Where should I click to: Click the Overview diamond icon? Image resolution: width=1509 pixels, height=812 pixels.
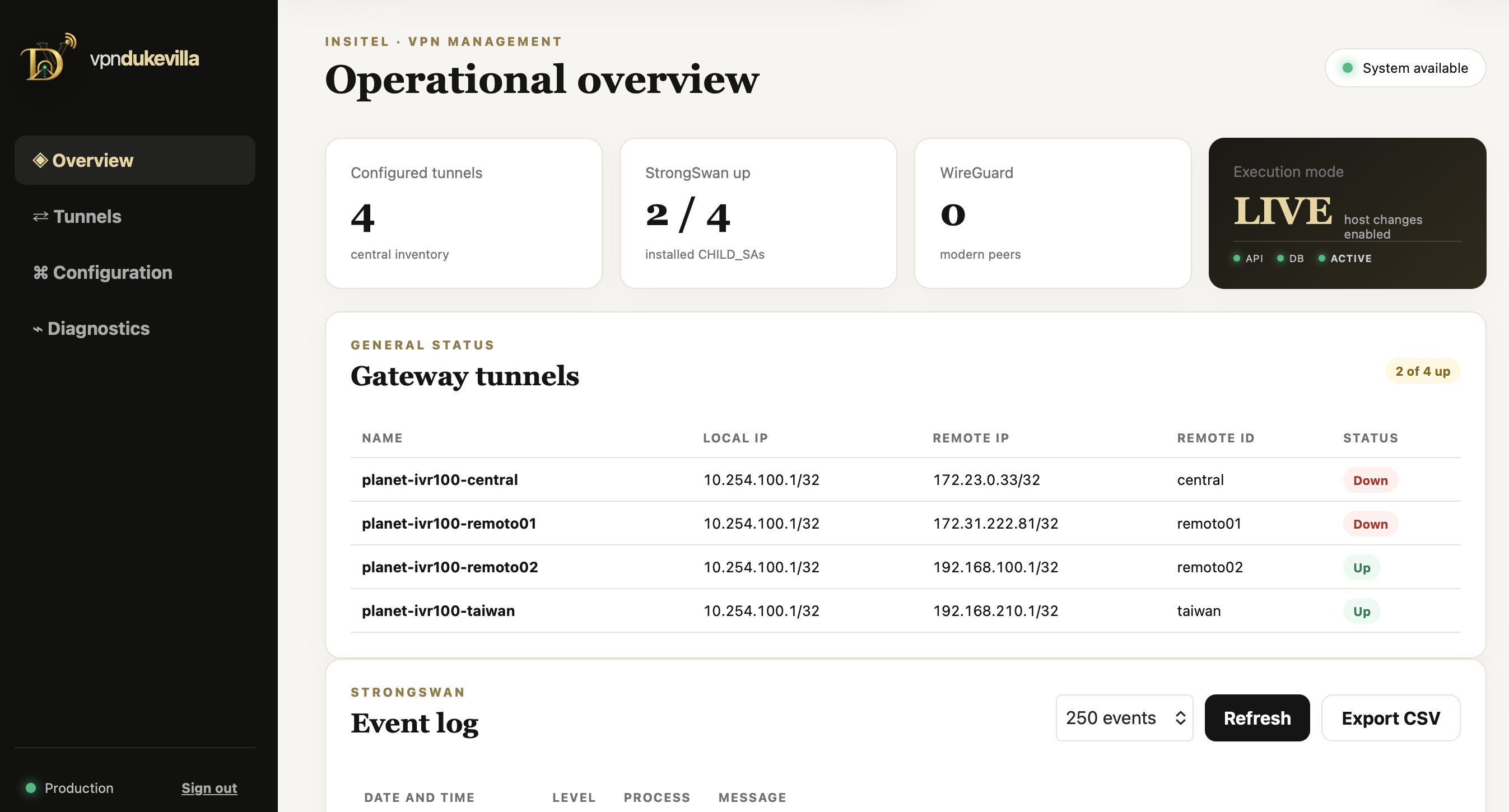(40, 160)
